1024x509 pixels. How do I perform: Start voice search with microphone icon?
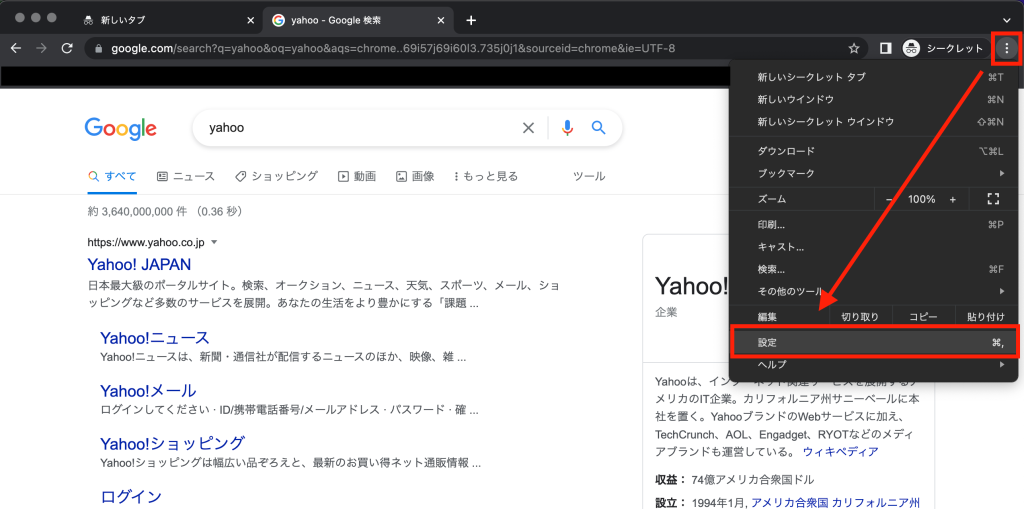[x=568, y=128]
